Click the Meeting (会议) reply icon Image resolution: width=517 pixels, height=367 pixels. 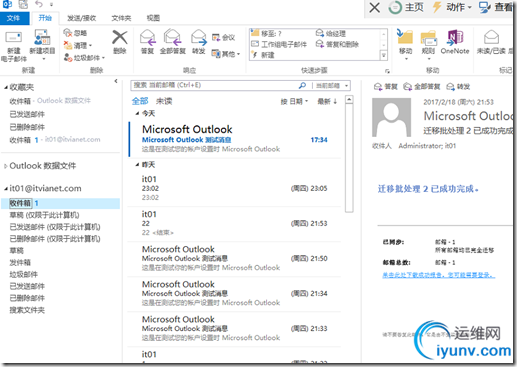click(223, 38)
